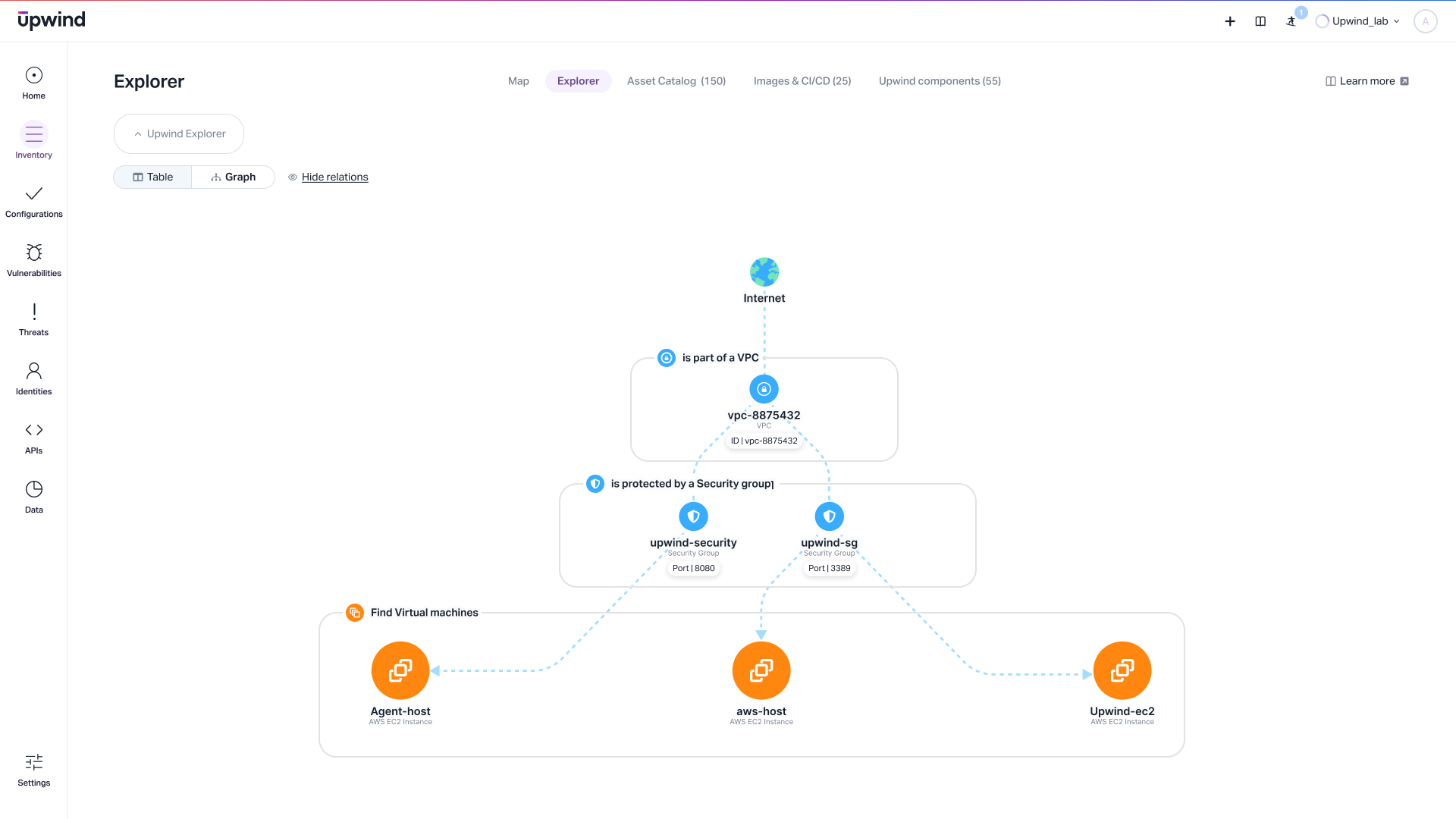Switch to Graph view

pos(233,177)
